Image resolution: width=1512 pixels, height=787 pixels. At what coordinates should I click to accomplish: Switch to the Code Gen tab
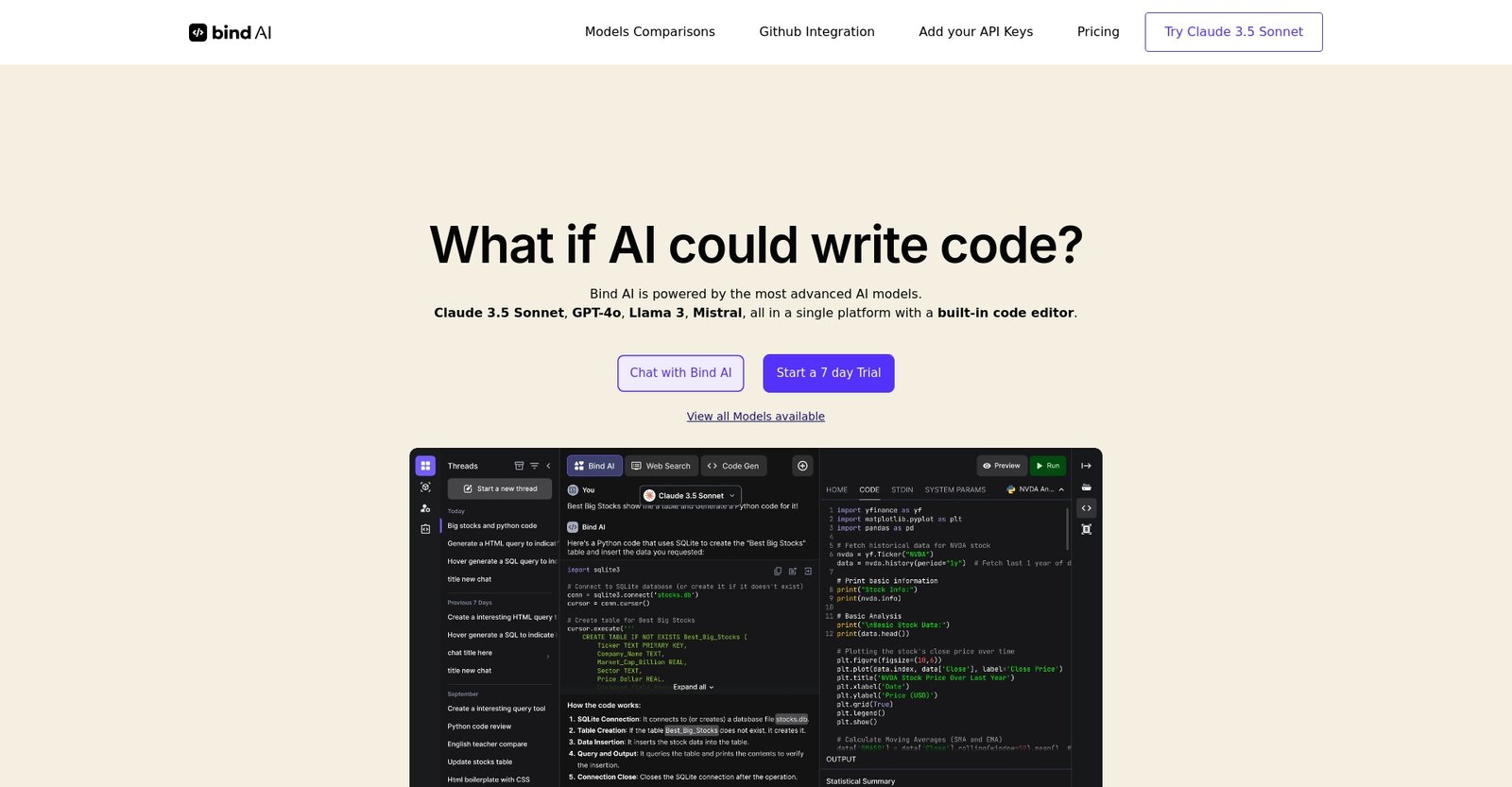(733, 466)
